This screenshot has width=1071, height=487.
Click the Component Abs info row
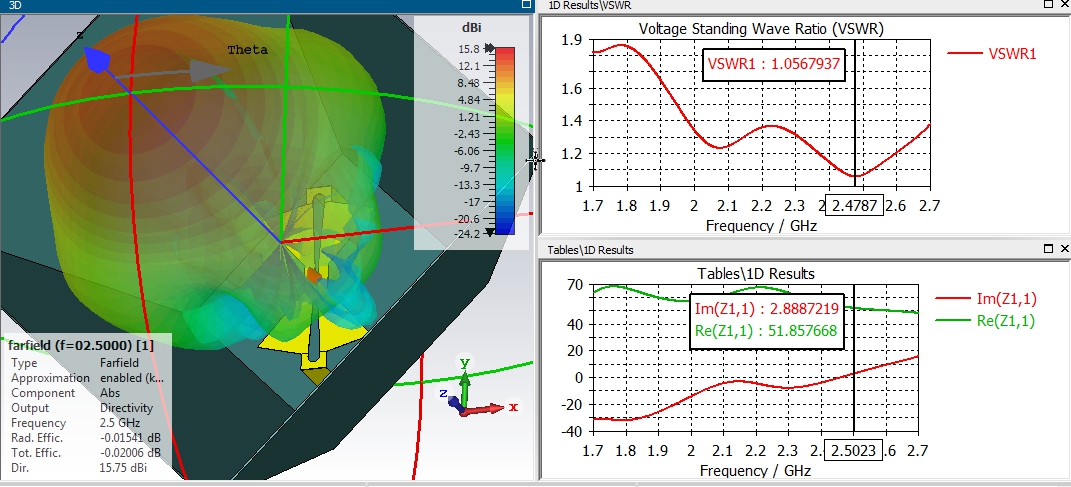pos(66,393)
